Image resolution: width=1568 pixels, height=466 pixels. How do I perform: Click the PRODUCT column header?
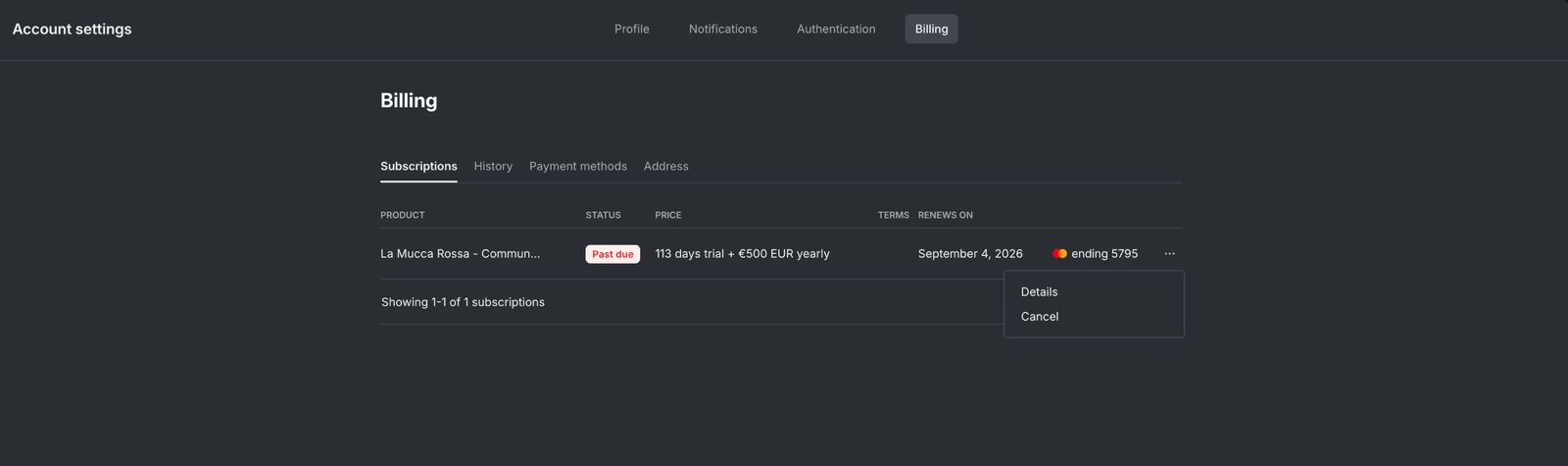click(x=403, y=215)
